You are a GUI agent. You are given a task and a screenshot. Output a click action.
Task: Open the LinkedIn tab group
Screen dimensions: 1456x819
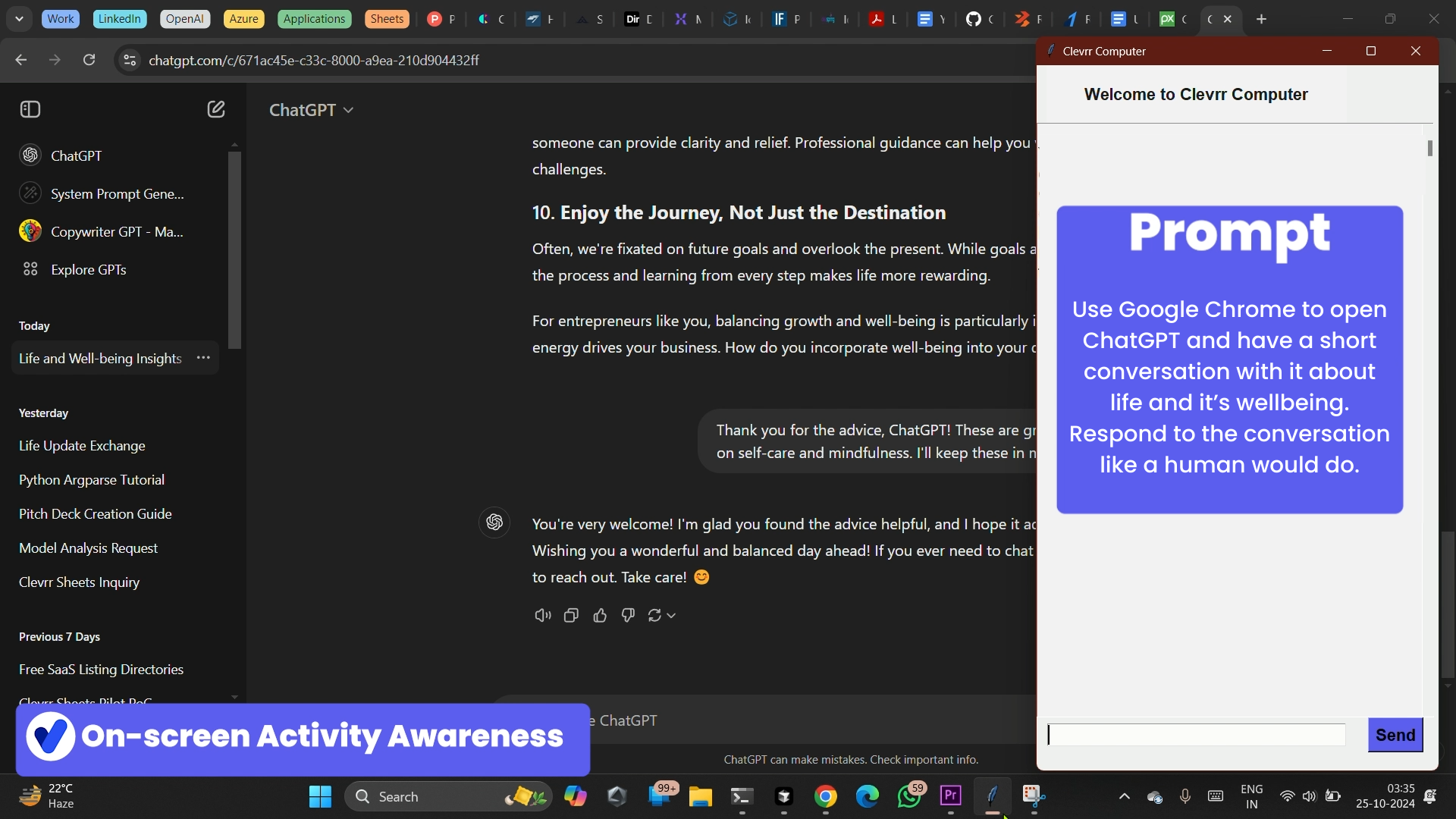pyautogui.click(x=119, y=19)
